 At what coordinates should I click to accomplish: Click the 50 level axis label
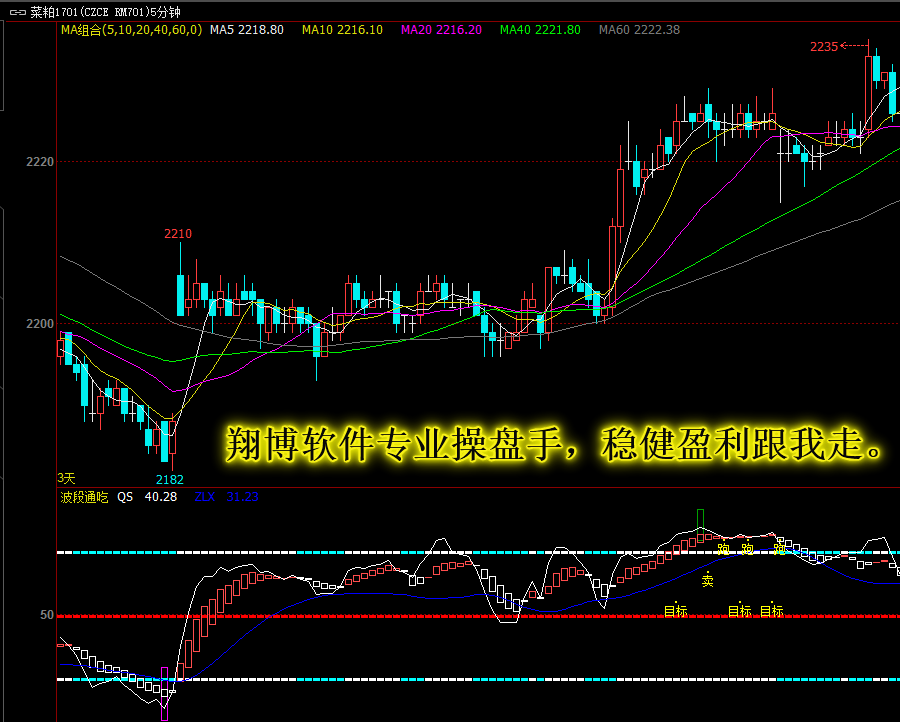[x=47, y=615]
